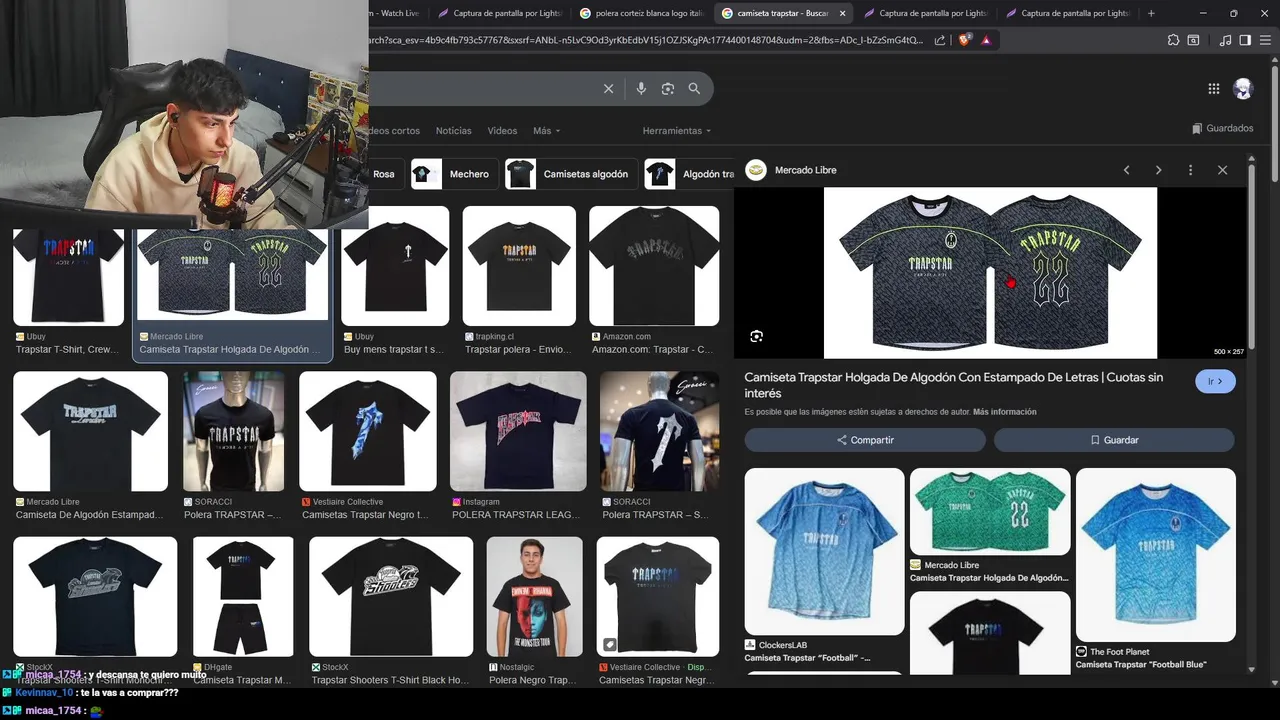Select the Algodón tra filter chip

(689, 174)
